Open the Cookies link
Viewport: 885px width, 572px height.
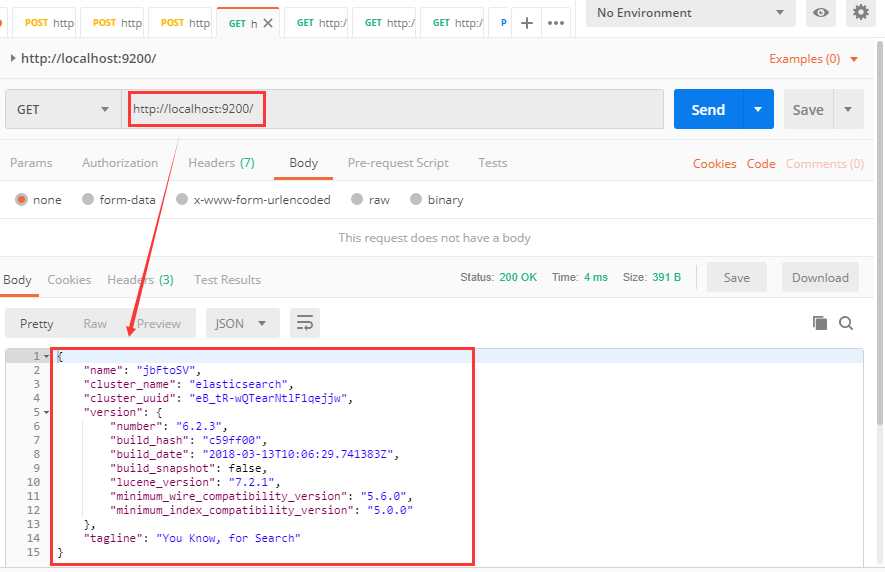(715, 163)
